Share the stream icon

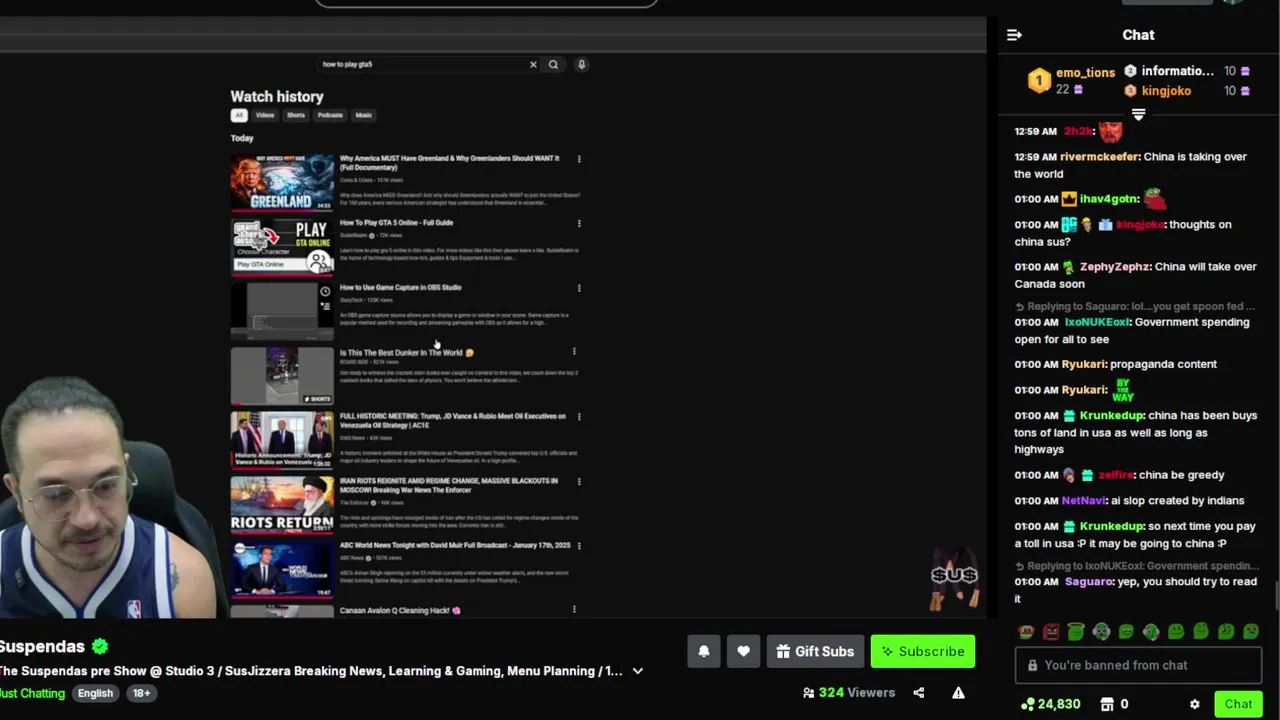pos(918,692)
